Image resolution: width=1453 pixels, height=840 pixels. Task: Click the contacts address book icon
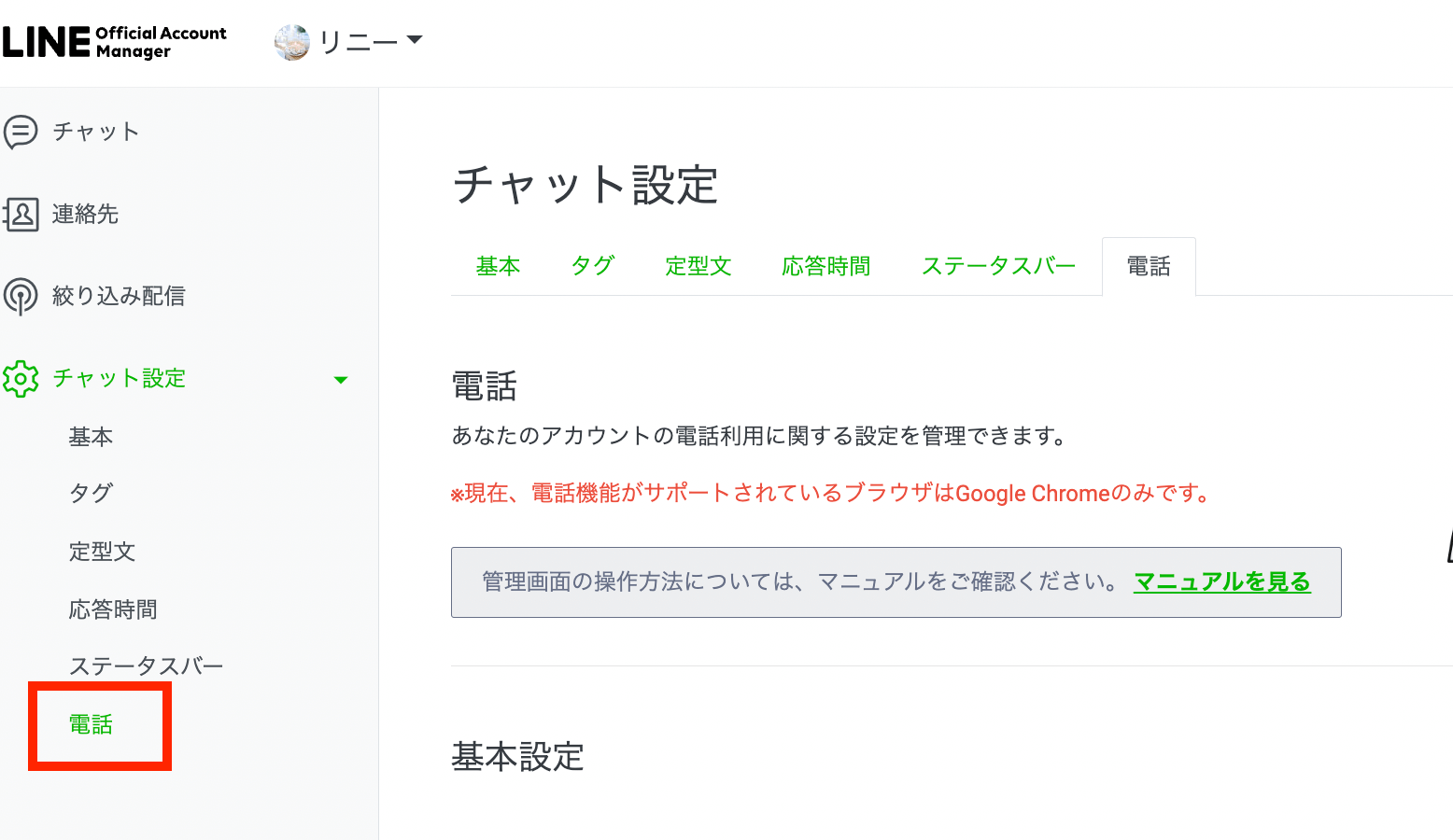(21, 214)
